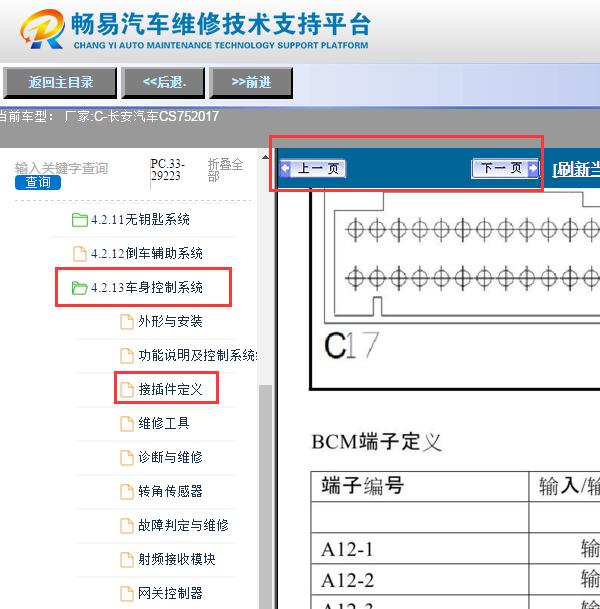Select 4.2.13车身控制系统 tree item
The image size is (600, 609).
coord(147,288)
